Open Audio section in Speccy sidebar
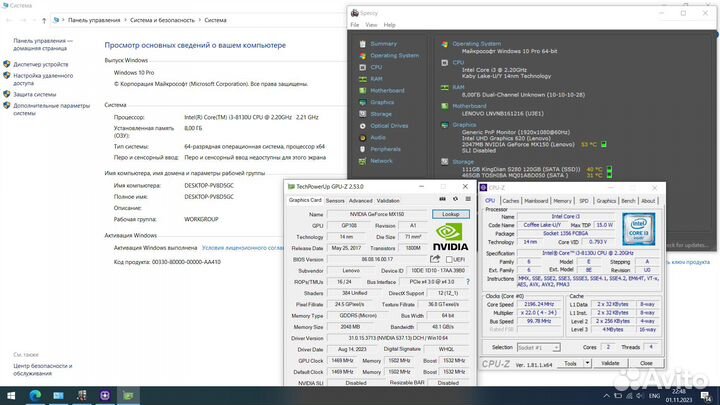The image size is (720, 405). point(378,138)
